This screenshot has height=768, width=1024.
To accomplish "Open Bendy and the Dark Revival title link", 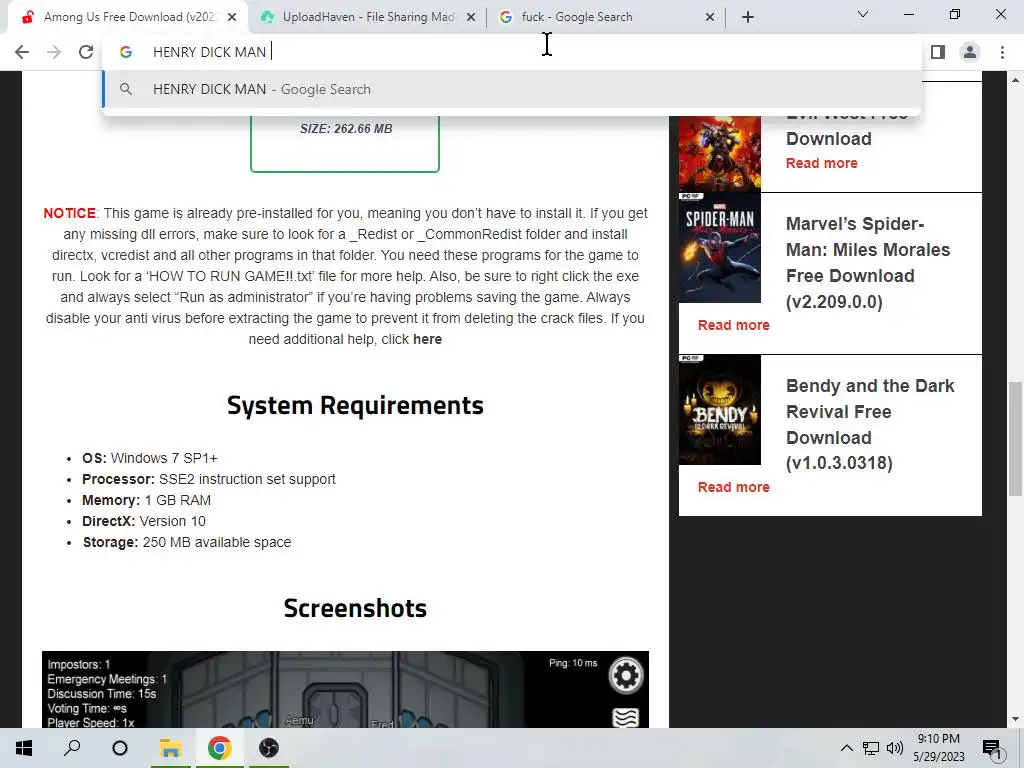I will pyautogui.click(x=870, y=424).
